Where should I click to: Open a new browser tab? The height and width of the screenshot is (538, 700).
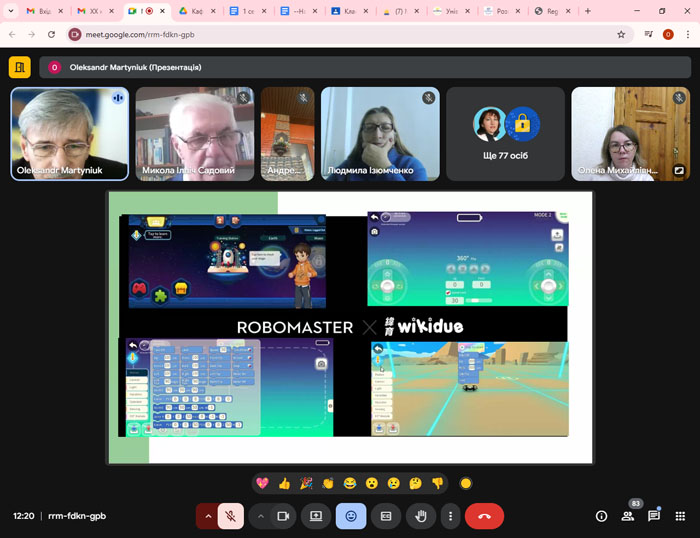coord(587,11)
